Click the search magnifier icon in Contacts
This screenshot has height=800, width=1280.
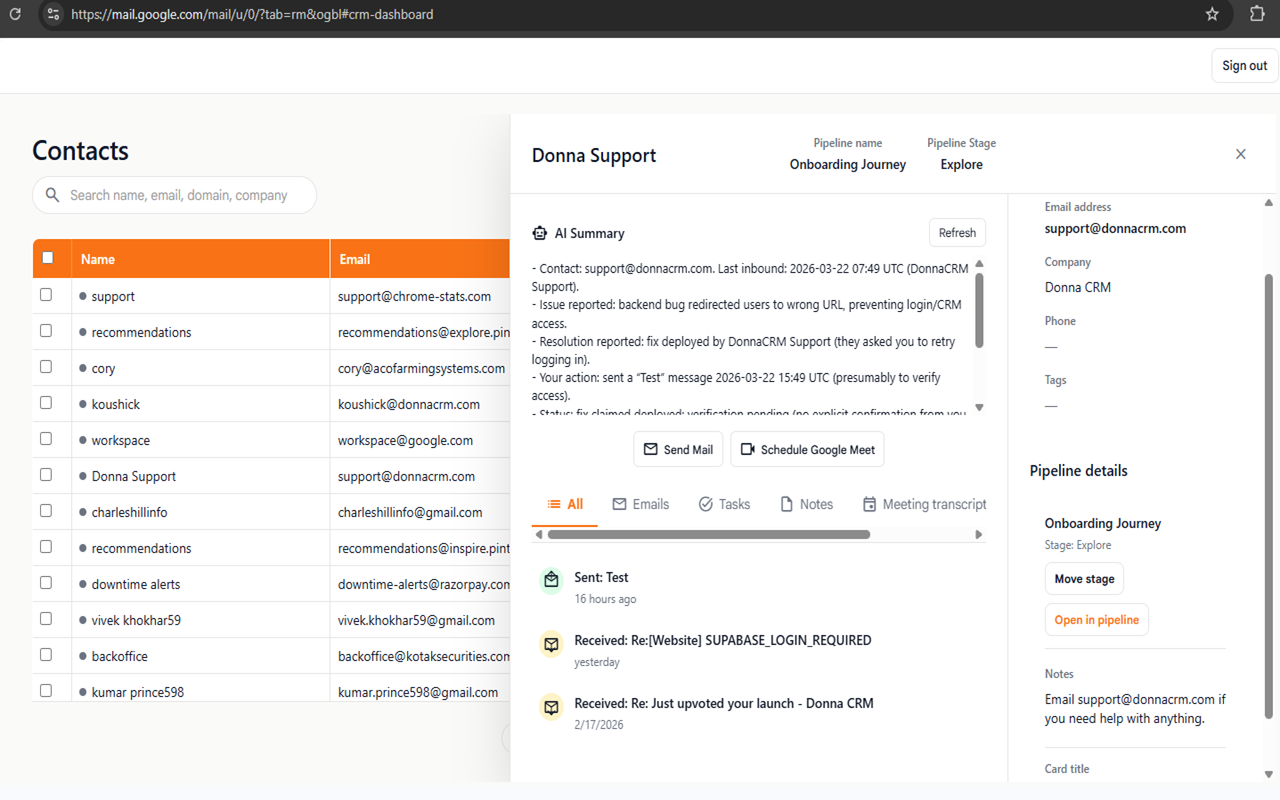coord(53,195)
